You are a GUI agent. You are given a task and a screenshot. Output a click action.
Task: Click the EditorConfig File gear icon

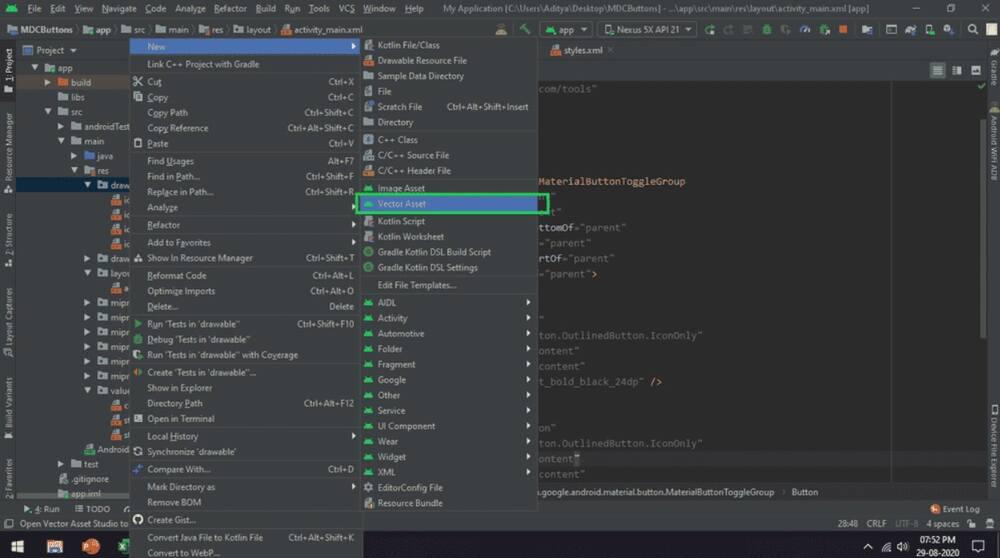coord(368,487)
